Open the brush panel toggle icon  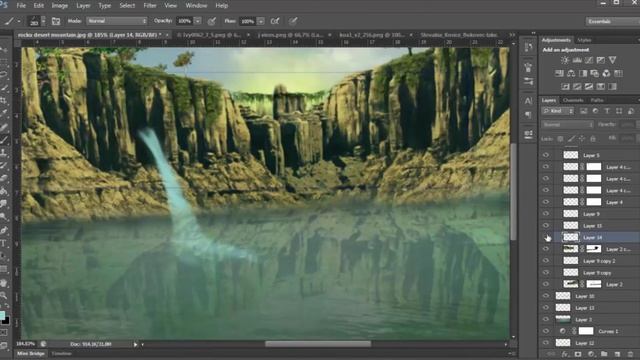click(x=56, y=21)
